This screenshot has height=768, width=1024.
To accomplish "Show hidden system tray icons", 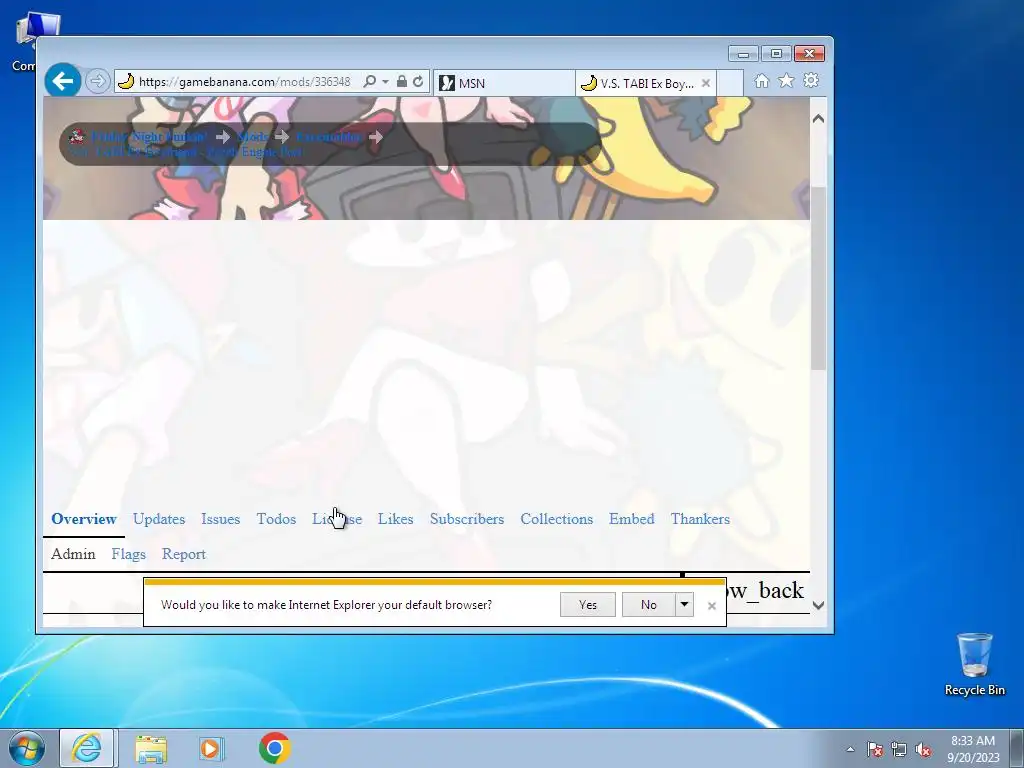I will (x=850, y=750).
